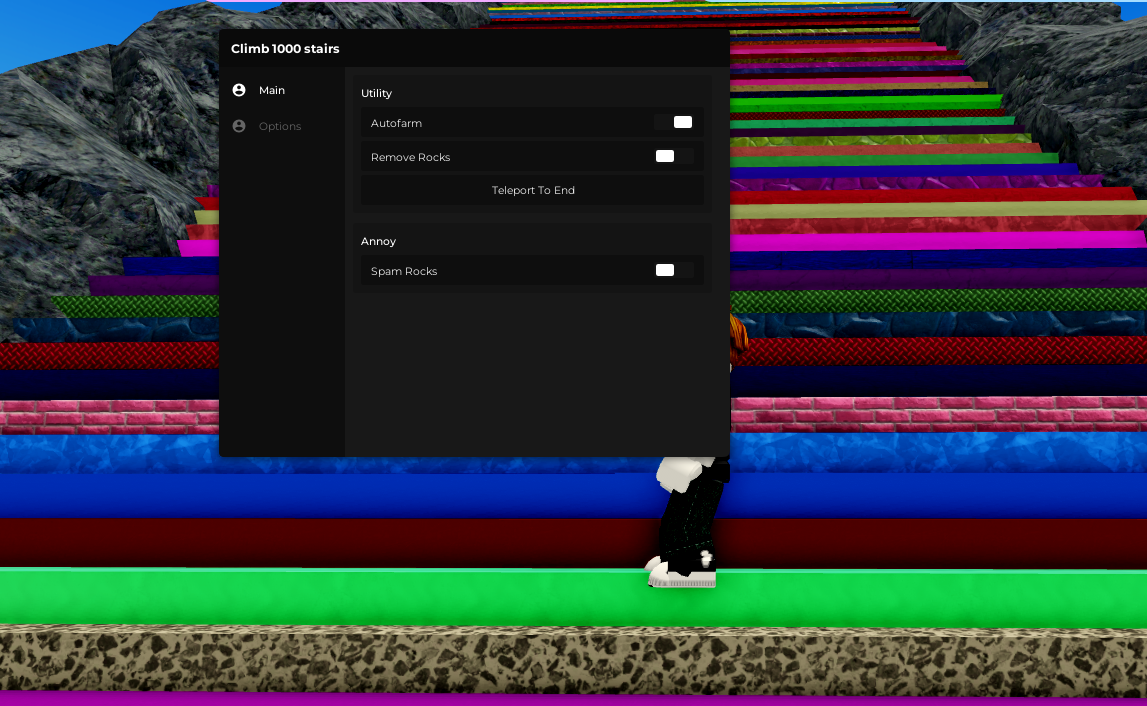The height and width of the screenshot is (706, 1147).
Task: Toggle the Autofarm switch
Action: [x=674, y=122]
